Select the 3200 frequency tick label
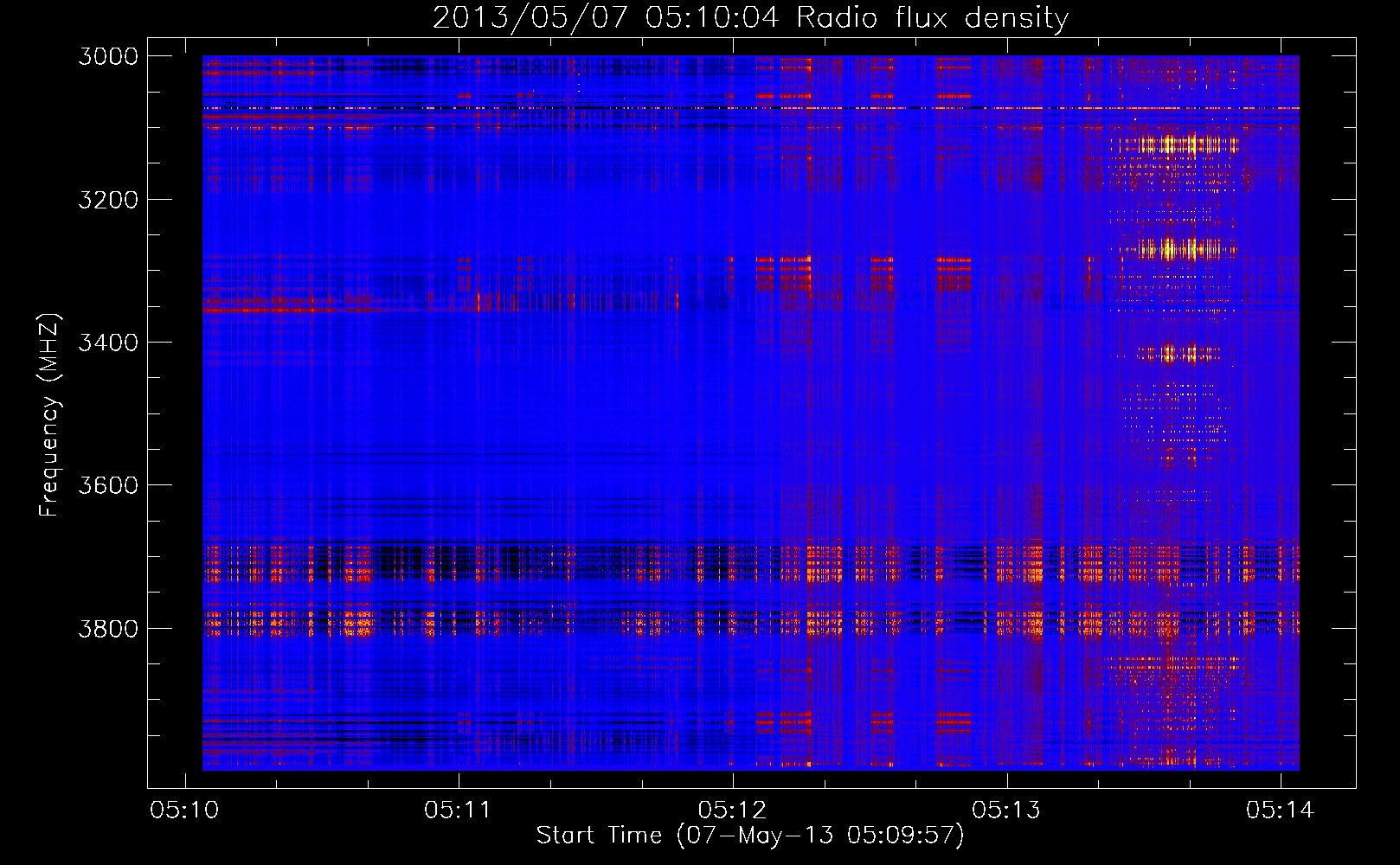This screenshot has width=1400, height=865. (x=108, y=200)
